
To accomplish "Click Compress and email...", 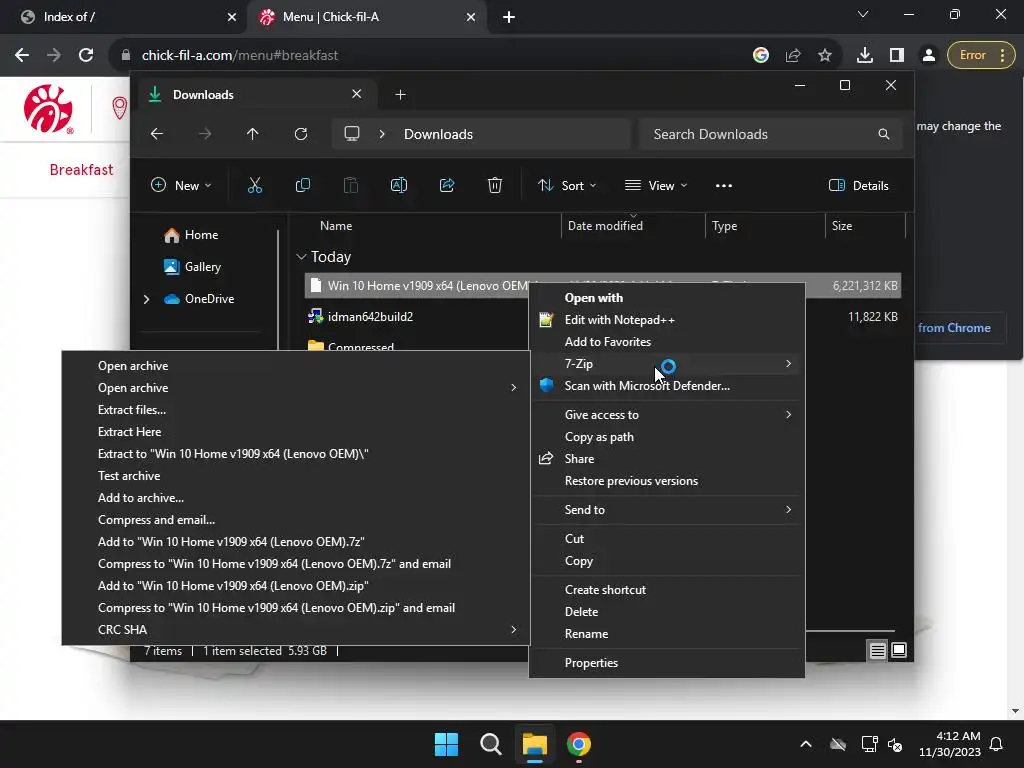I will tap(156, 520).
